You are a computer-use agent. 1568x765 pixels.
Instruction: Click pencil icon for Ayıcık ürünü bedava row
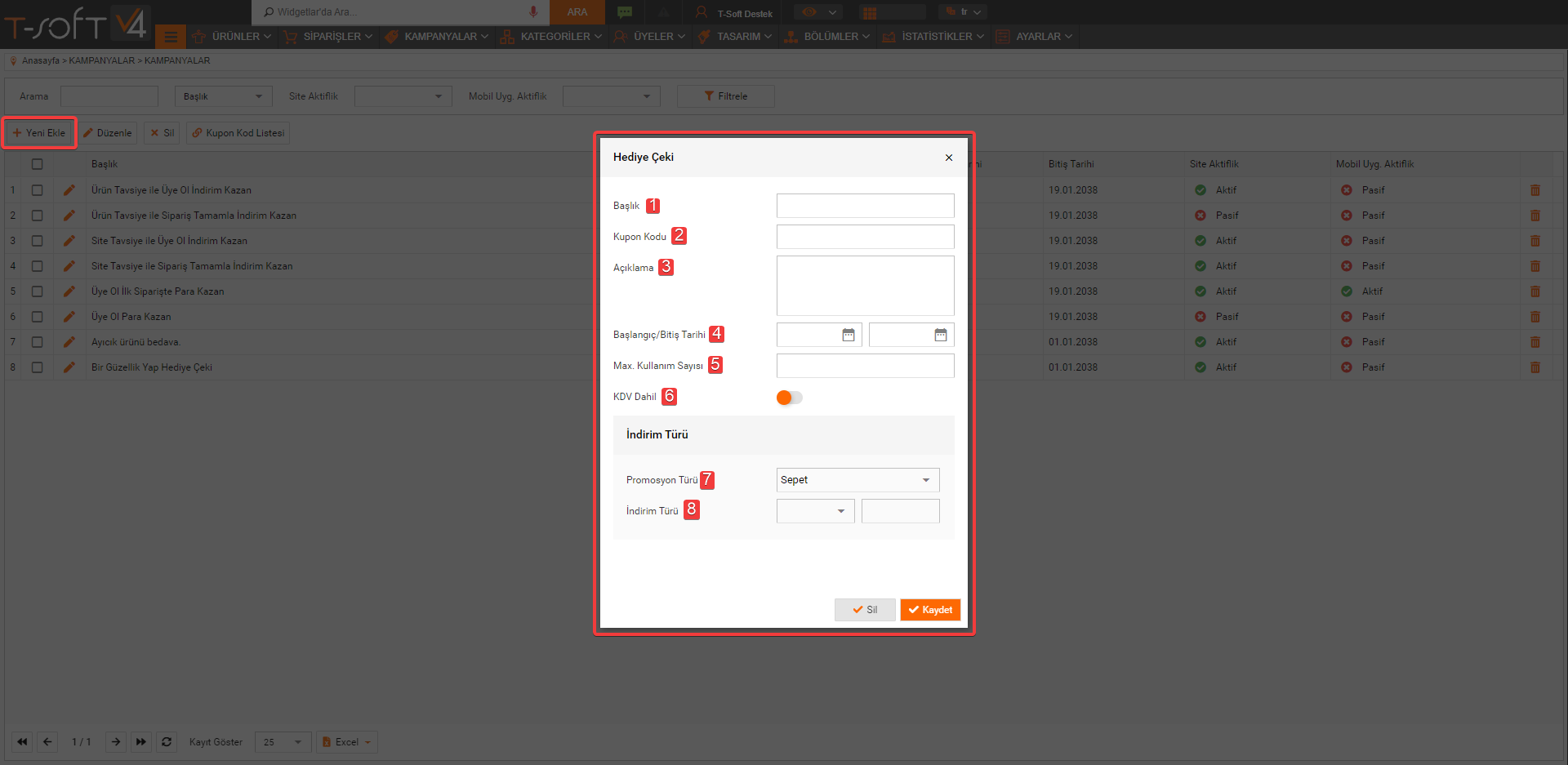pyautogui.click(x=69, y=342)
